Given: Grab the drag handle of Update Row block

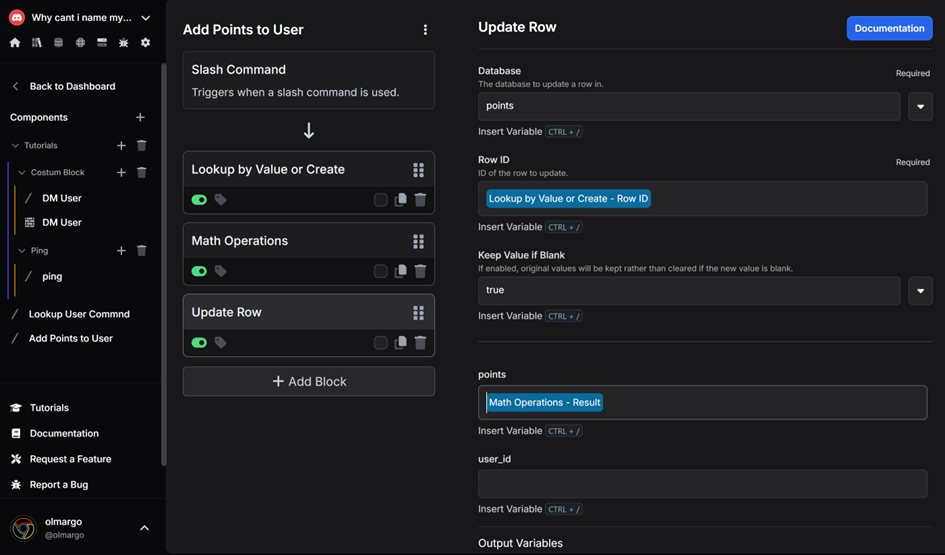Looking at the screenshot, I should point(418,313).
